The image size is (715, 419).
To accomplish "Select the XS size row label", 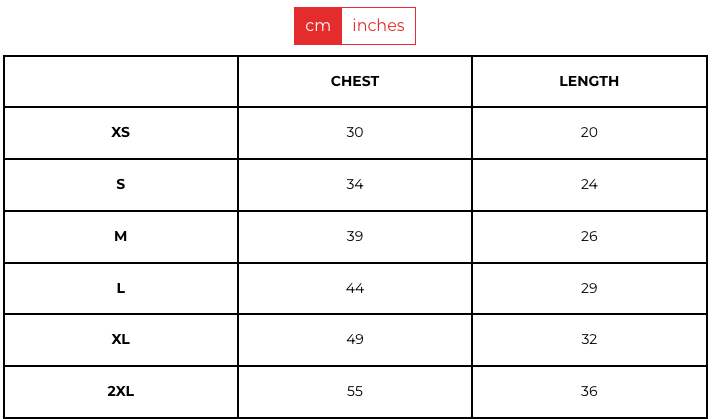I will 121,132.
